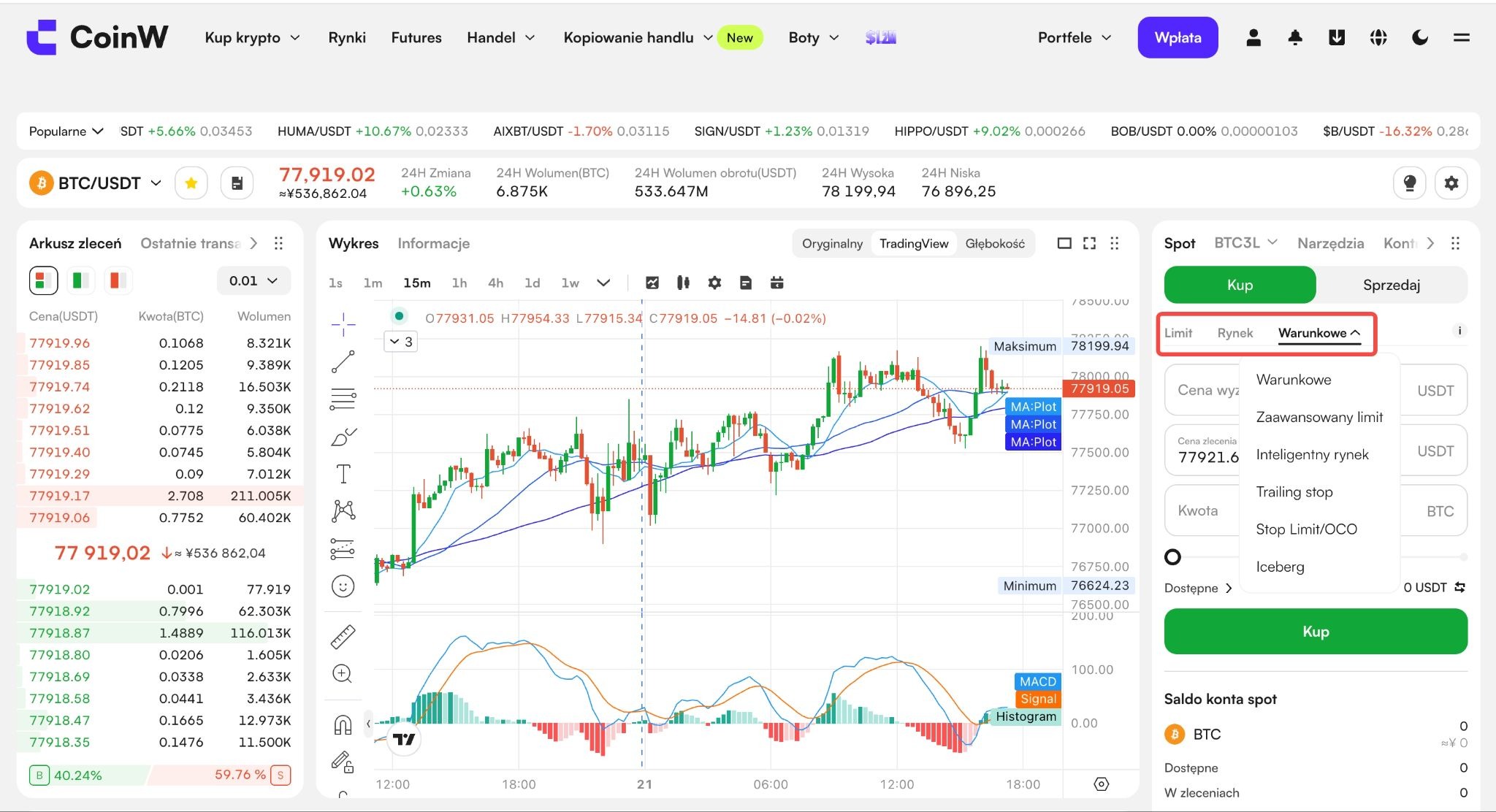
Task: Enter chart fullscreen mode
Action: click(x=1089, y=243)
